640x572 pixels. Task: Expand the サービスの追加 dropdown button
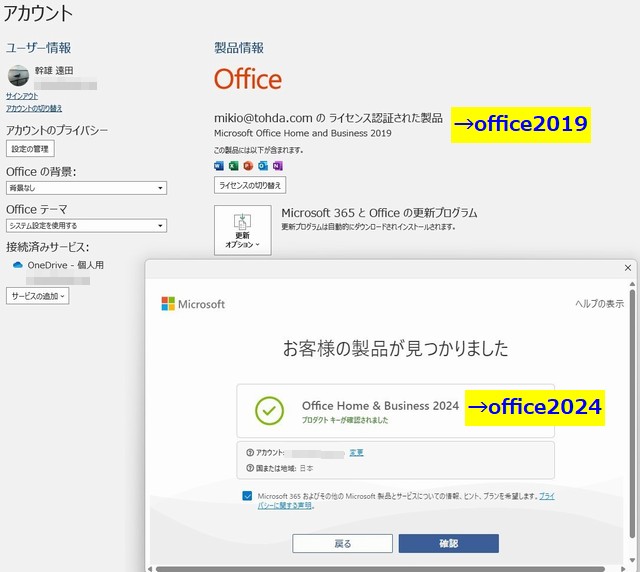[38, 296]
